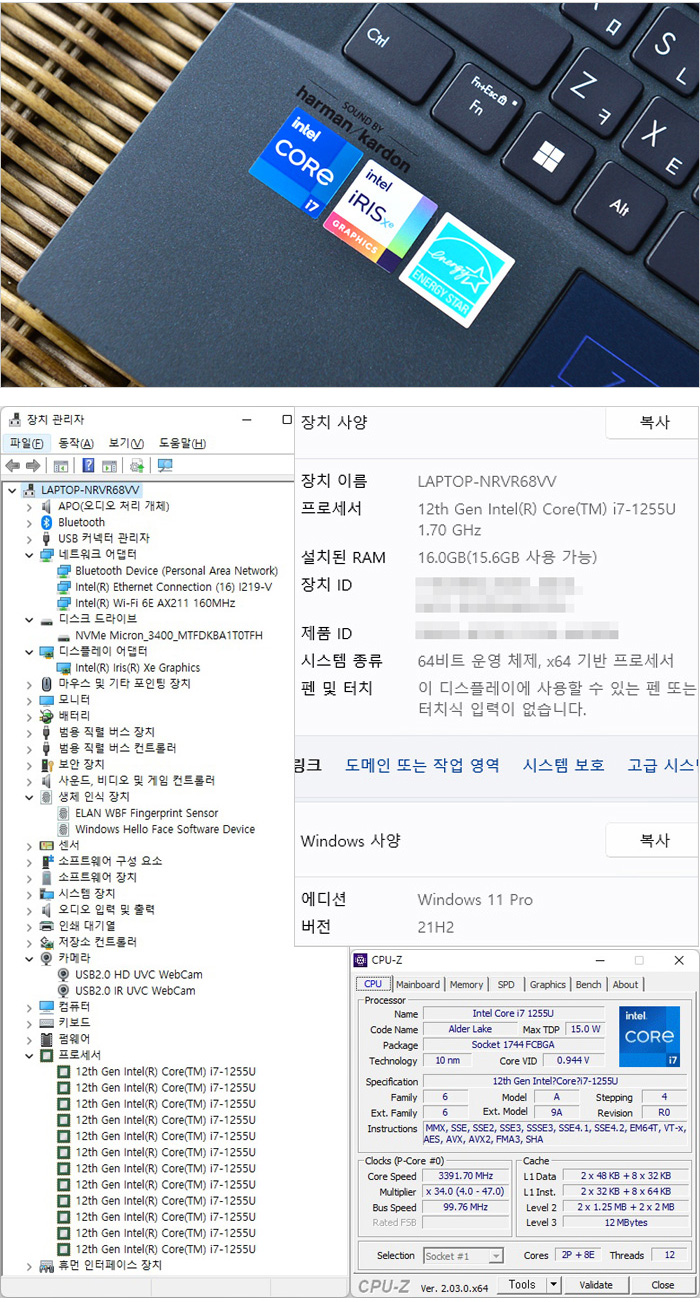Viewport: 700px width, 1302px height.
Task: Click the icon beside Intel(R) Iris(R) Xe Graphics
Action: click(64, 668)
